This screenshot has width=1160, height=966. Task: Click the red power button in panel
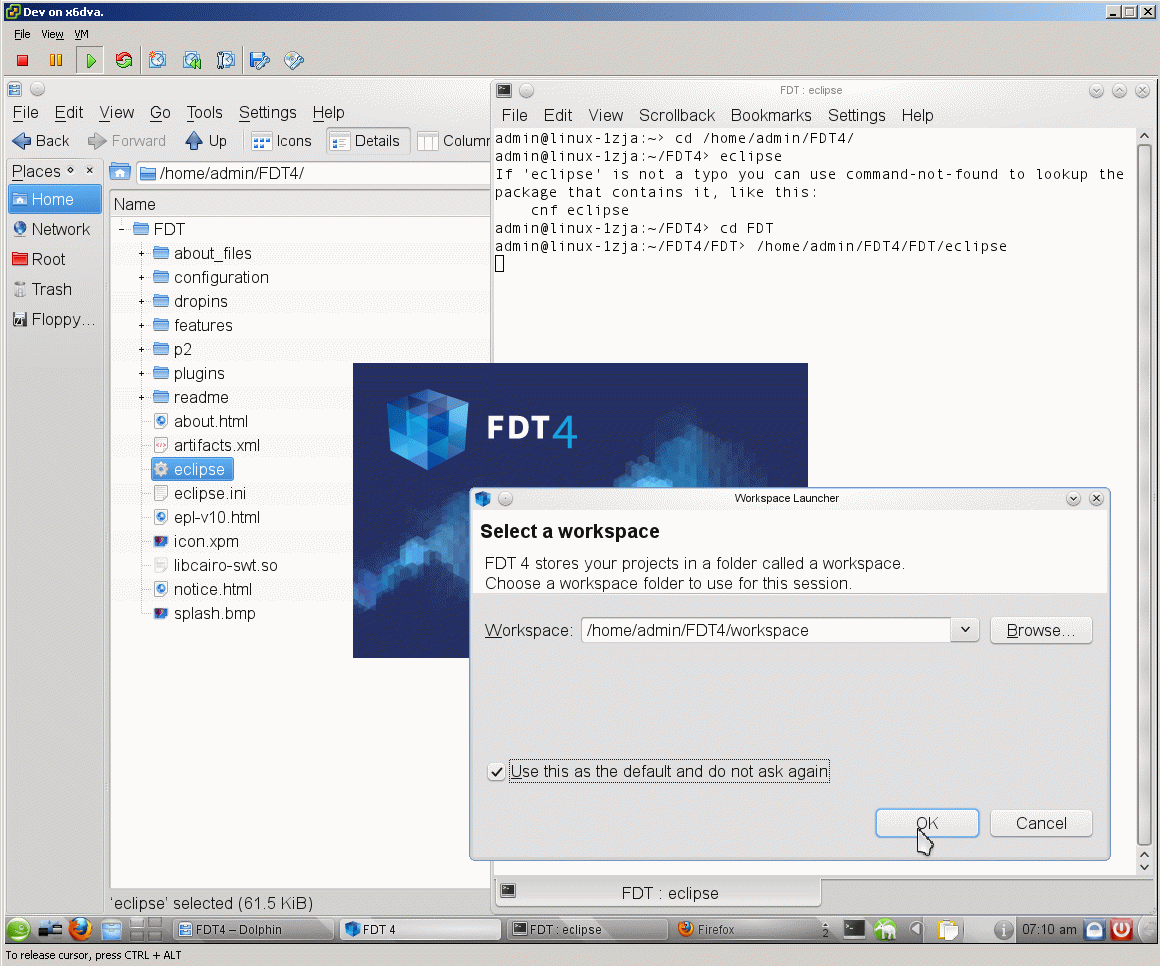[x=1122, y=929]
